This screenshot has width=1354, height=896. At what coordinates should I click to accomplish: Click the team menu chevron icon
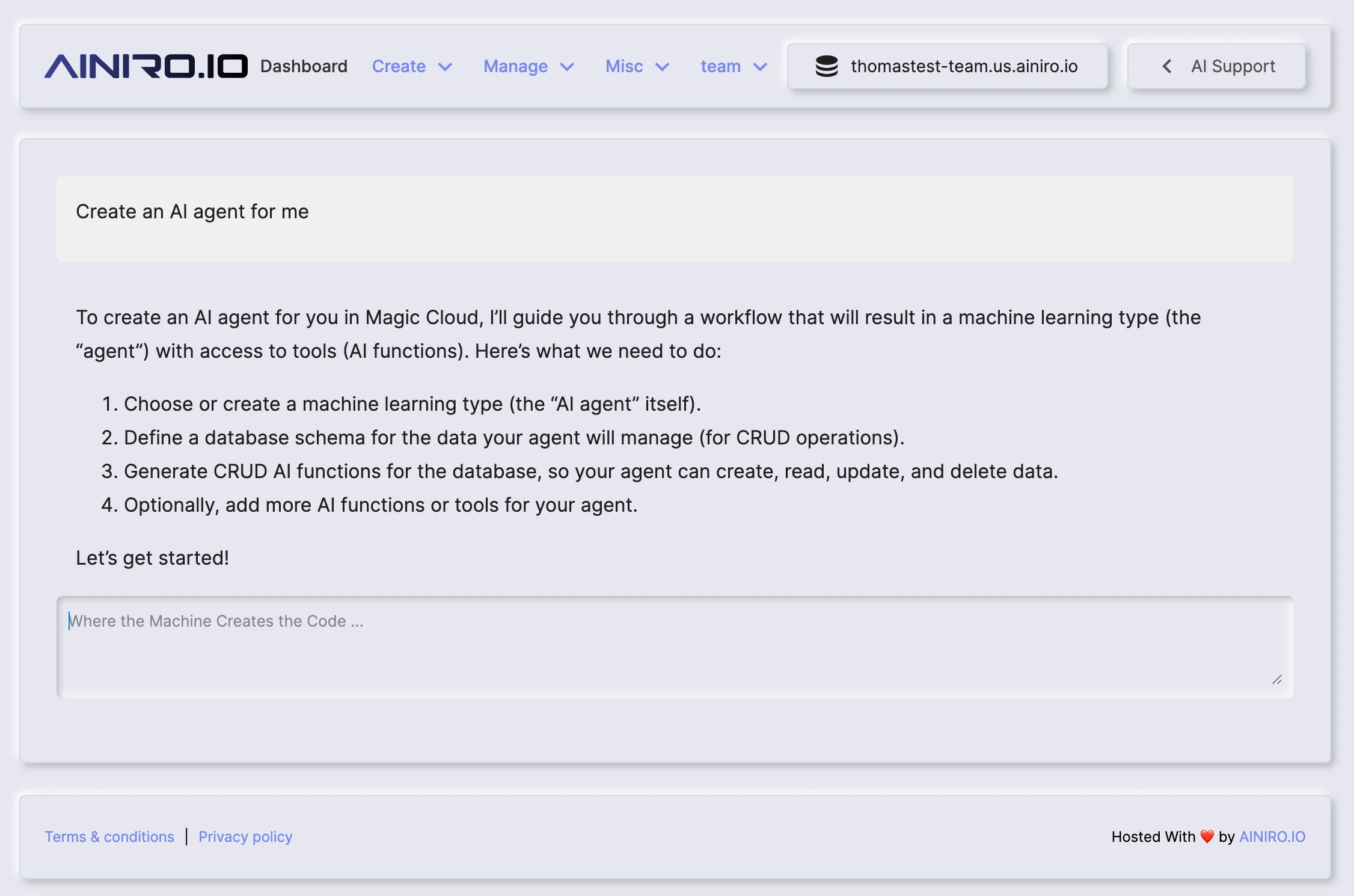click(x=759, y=67)
